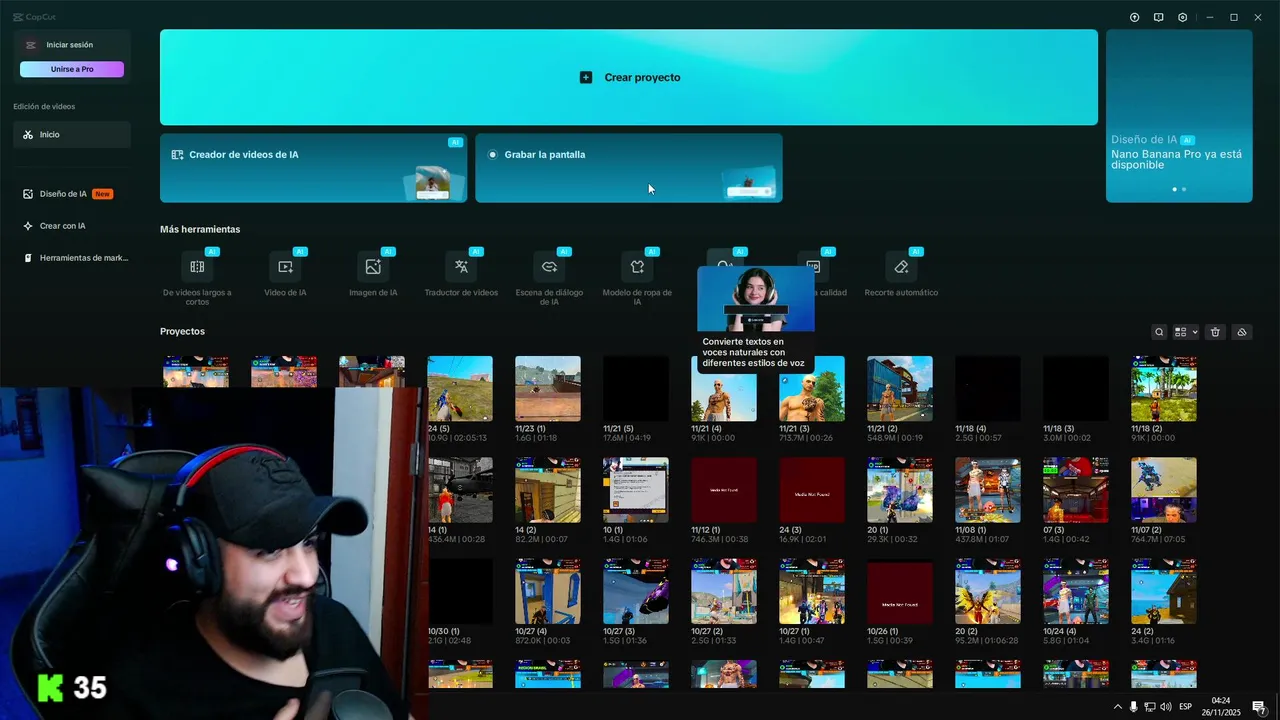Click the Nano Banana Pro promo banner

click(x=1179, y=116)
